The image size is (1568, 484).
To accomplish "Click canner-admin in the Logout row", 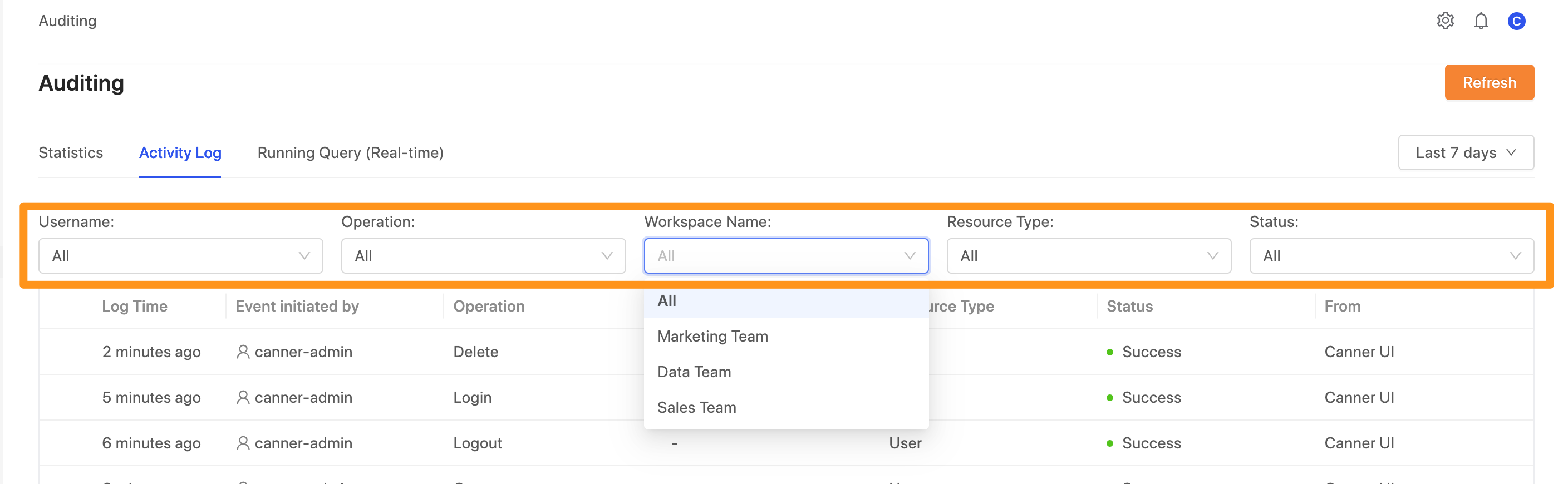I will click(303, 443).
